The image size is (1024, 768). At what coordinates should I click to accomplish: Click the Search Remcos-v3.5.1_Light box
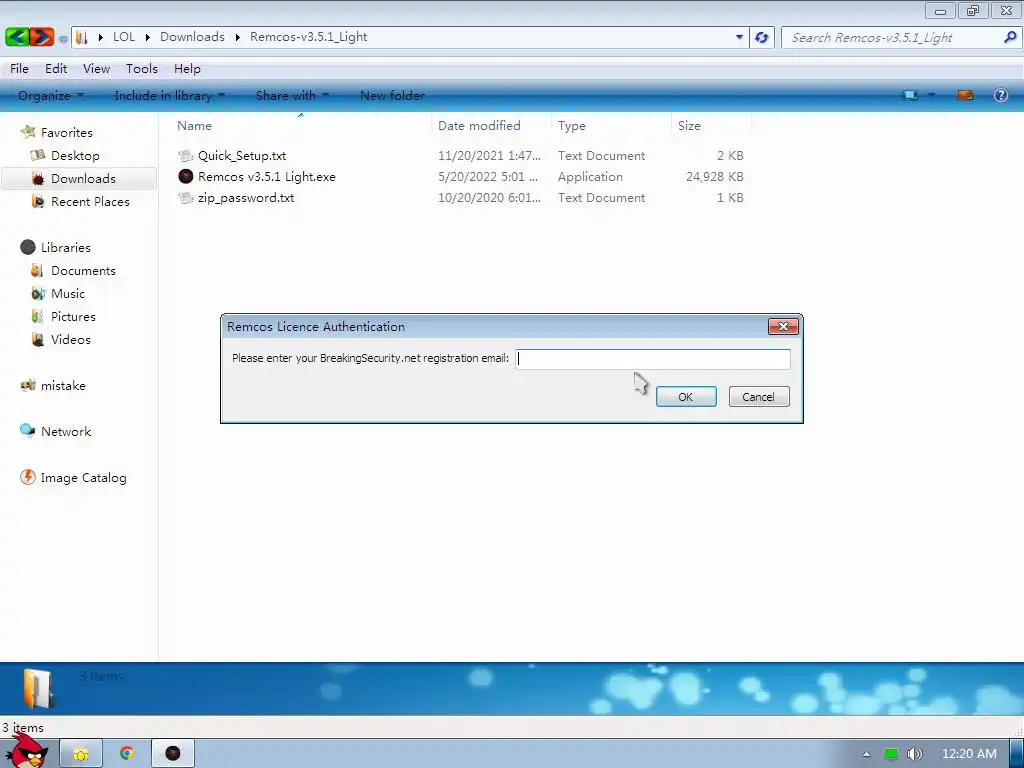[901, 37]
